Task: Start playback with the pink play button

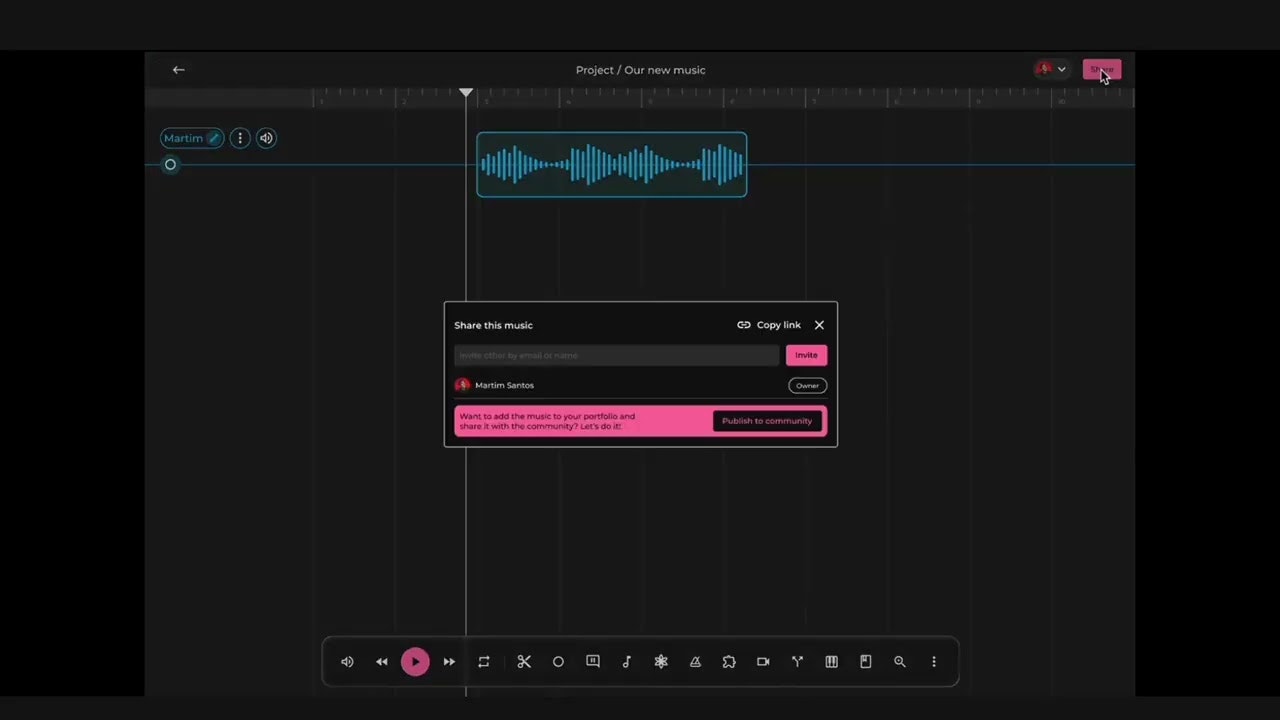Action: point(415,662)
